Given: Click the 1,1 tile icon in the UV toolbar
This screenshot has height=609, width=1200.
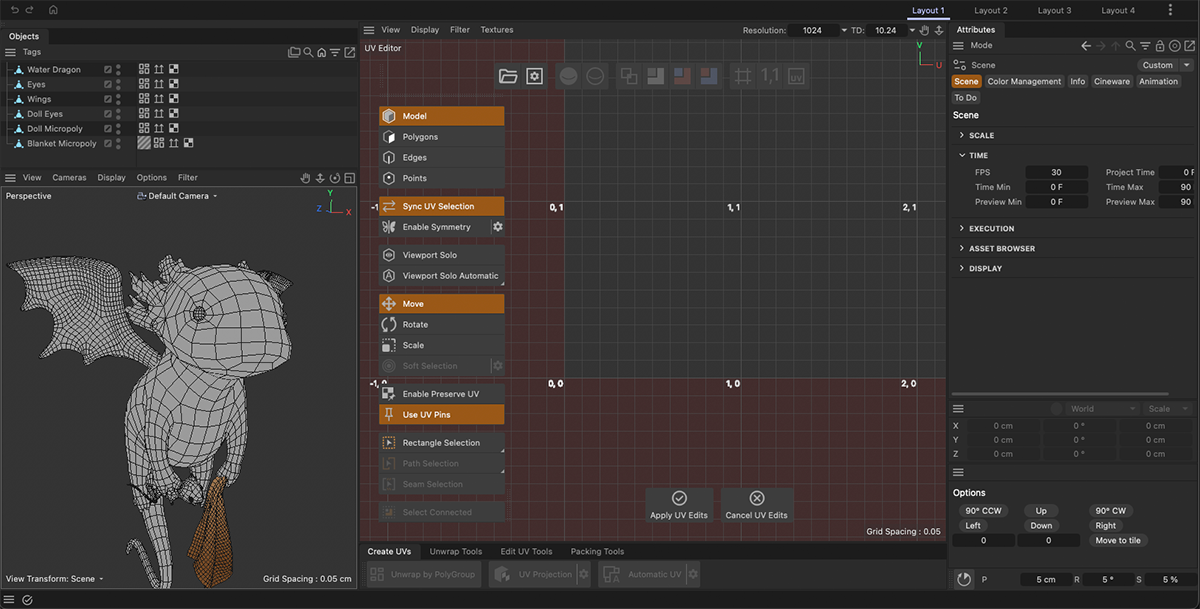Looking at the screenshot, I should pyautogui.click(x=770, y=76).
